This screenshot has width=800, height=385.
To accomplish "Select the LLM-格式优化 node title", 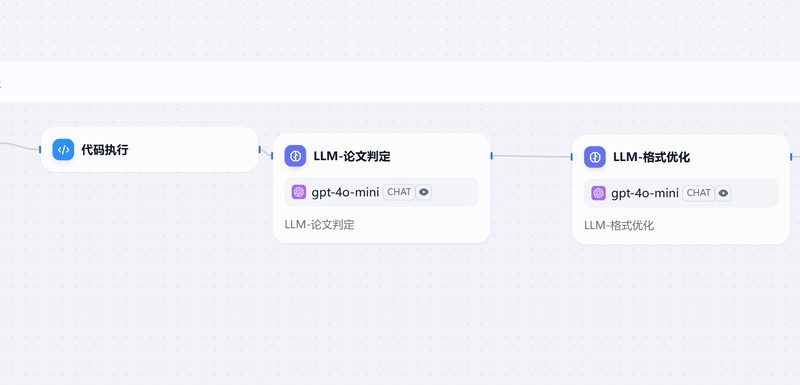I will pyautogui.click(x=652, y=157).
